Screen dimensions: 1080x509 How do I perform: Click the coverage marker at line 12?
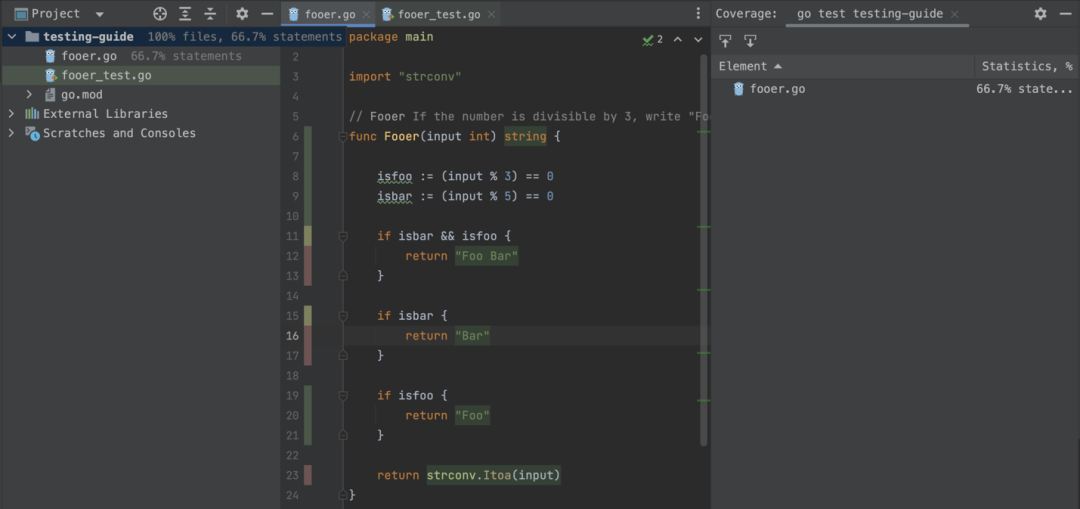tap(308, 256)
